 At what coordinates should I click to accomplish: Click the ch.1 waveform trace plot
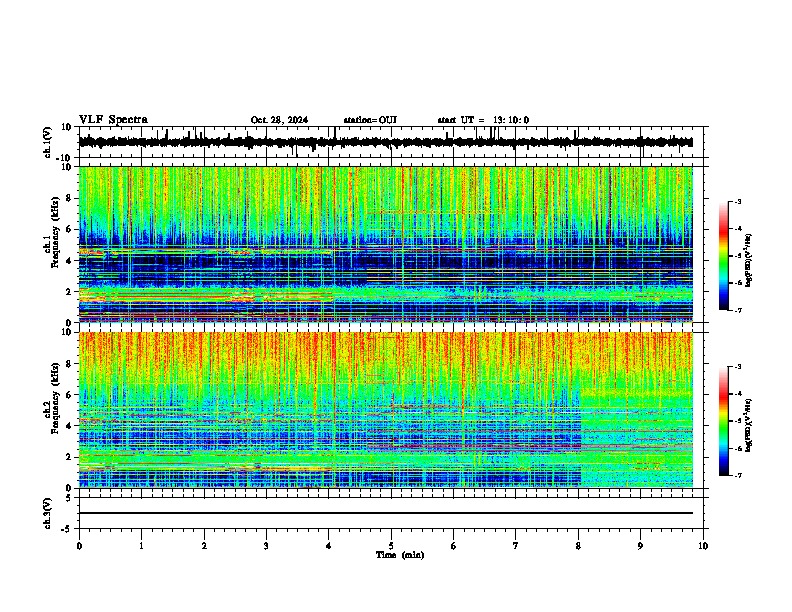pyautogui.click(x=386, y=142)
